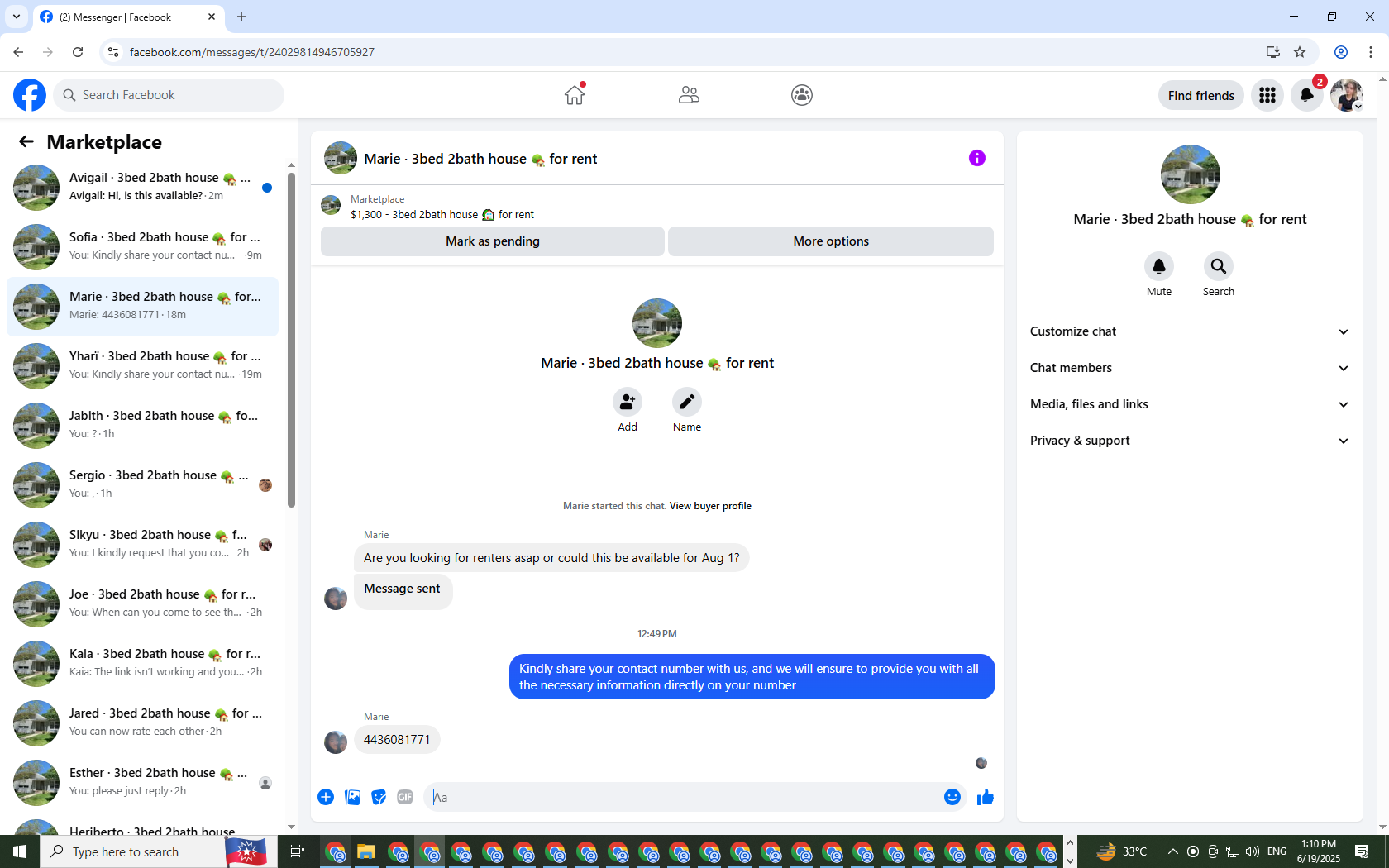Expand Chat members section
Image resolution: width=1389 pixels, height=868 pixels.
point(1190,368)
